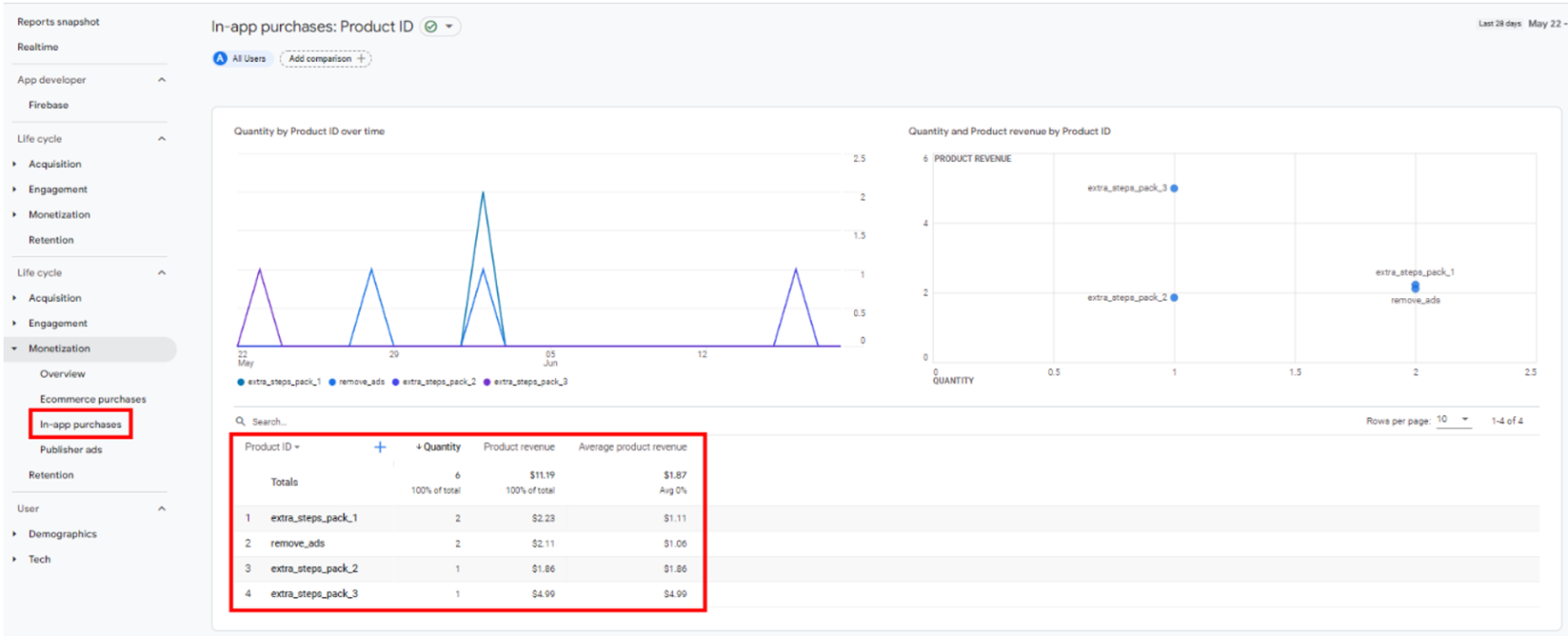The image size is (1568, 636).
Task: Collapse the highlighted Monetization arrow
Action: (15, 349)
